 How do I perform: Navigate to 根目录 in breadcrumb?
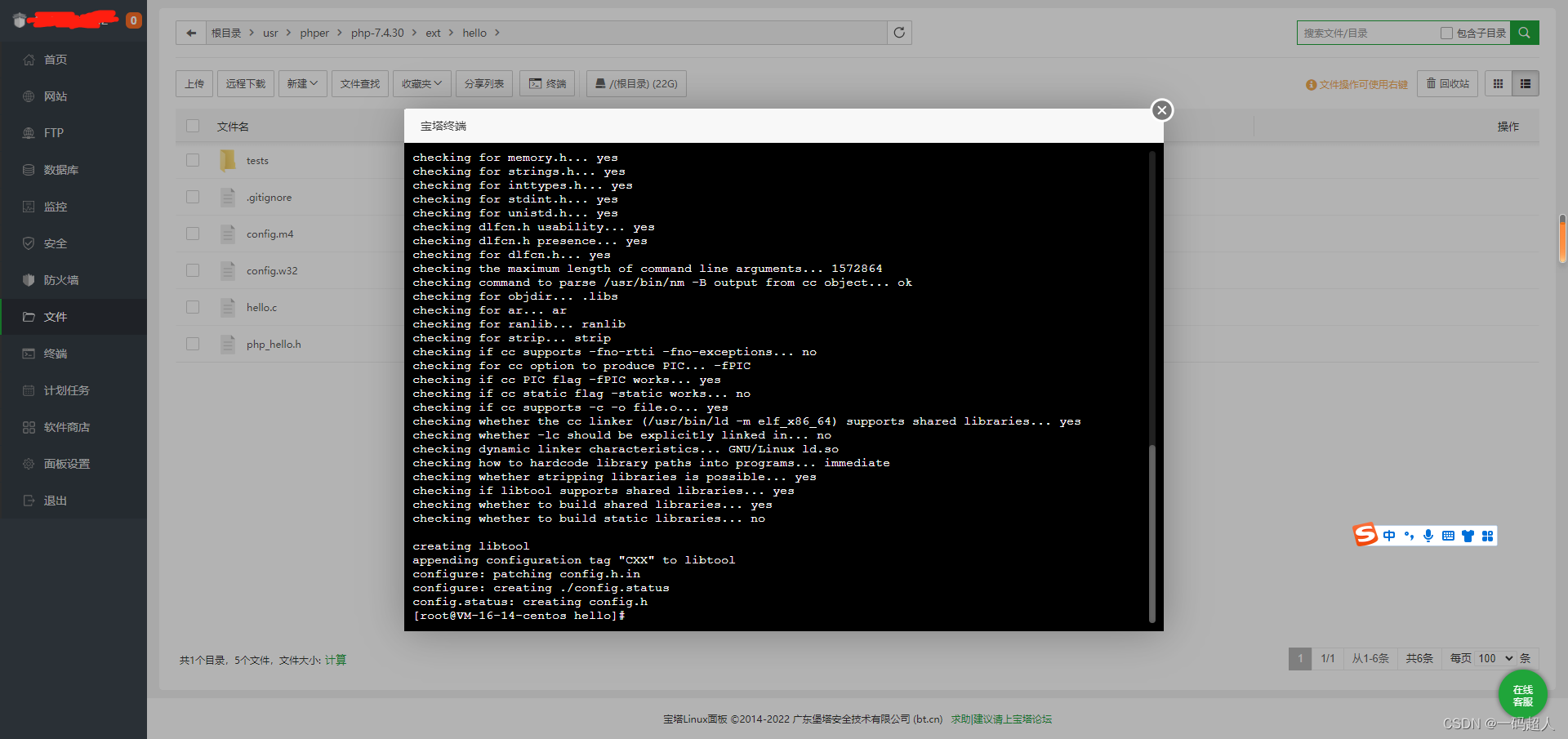(226, 33)
